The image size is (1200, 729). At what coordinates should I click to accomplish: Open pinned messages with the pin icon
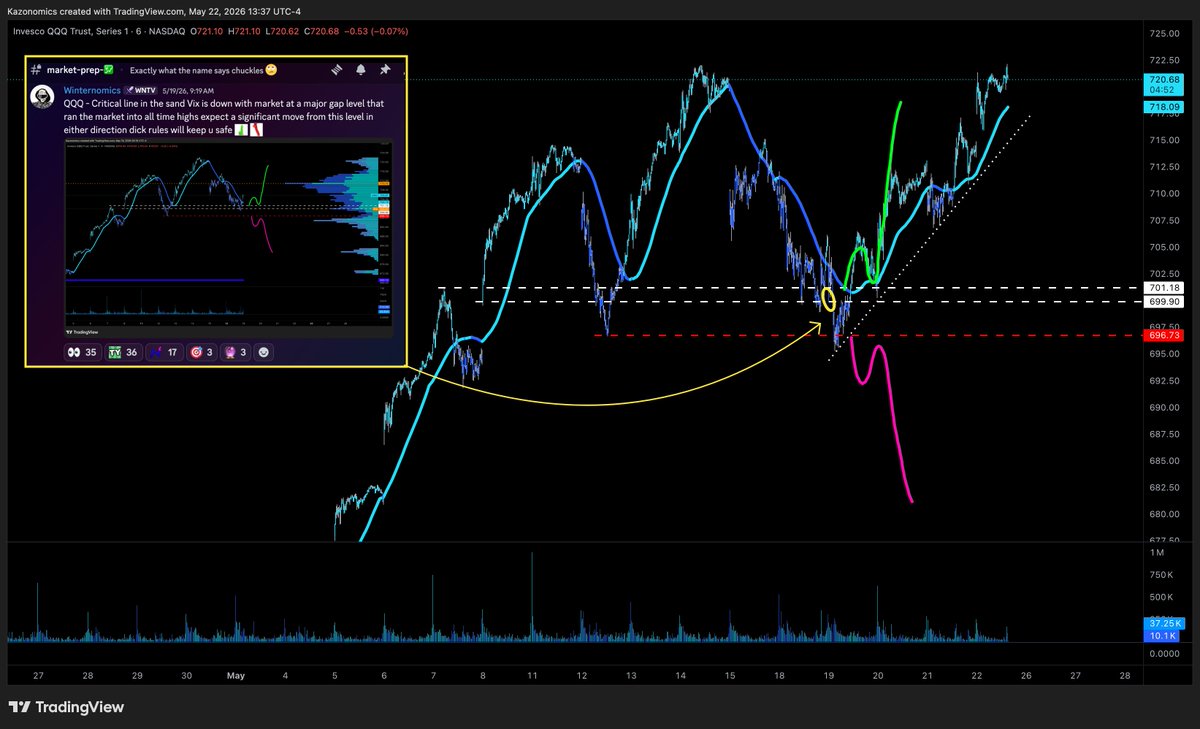pyautogui.click(x=384, y=71)
